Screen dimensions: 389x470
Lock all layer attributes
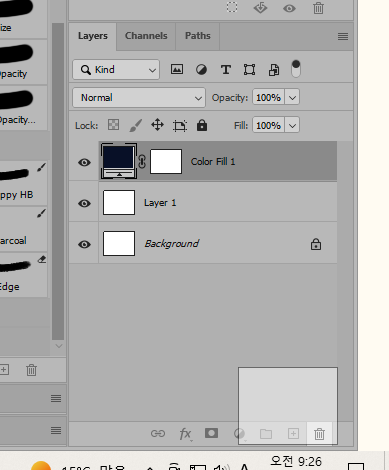202,125
